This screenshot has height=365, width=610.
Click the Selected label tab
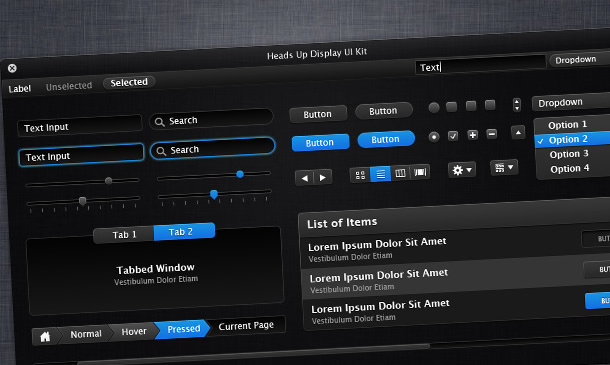129,82
